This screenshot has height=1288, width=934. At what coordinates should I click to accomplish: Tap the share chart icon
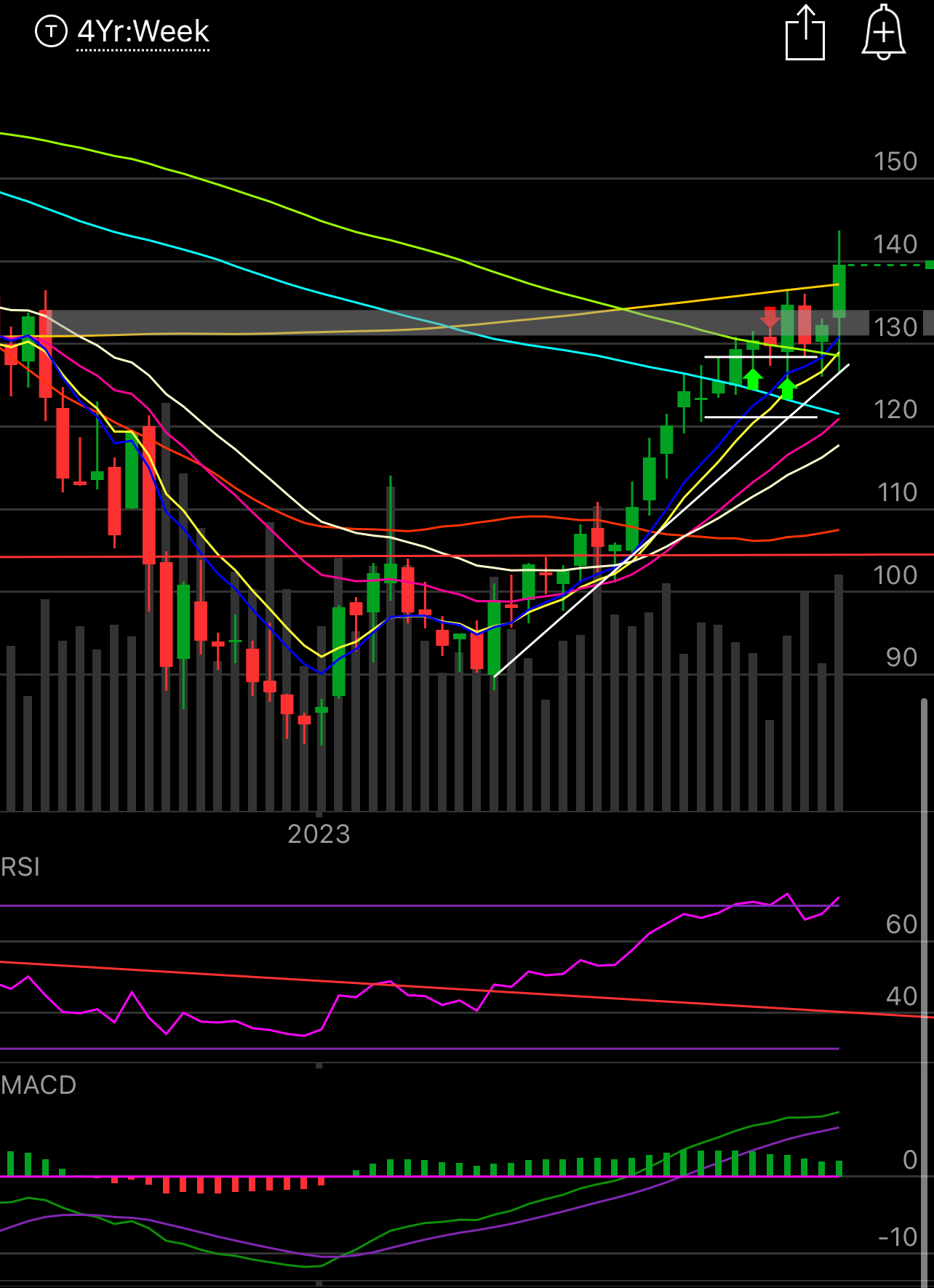[805, 32]
